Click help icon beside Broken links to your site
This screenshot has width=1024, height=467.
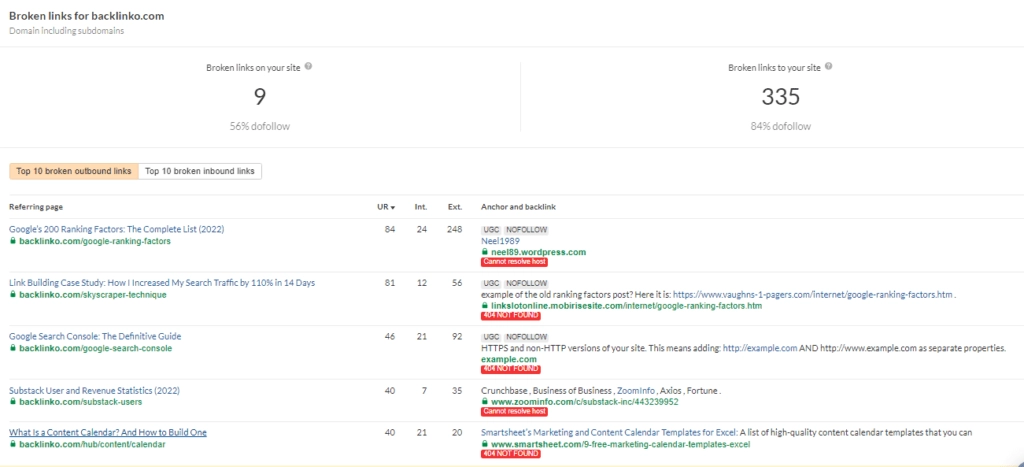click(x=829, y=67)
